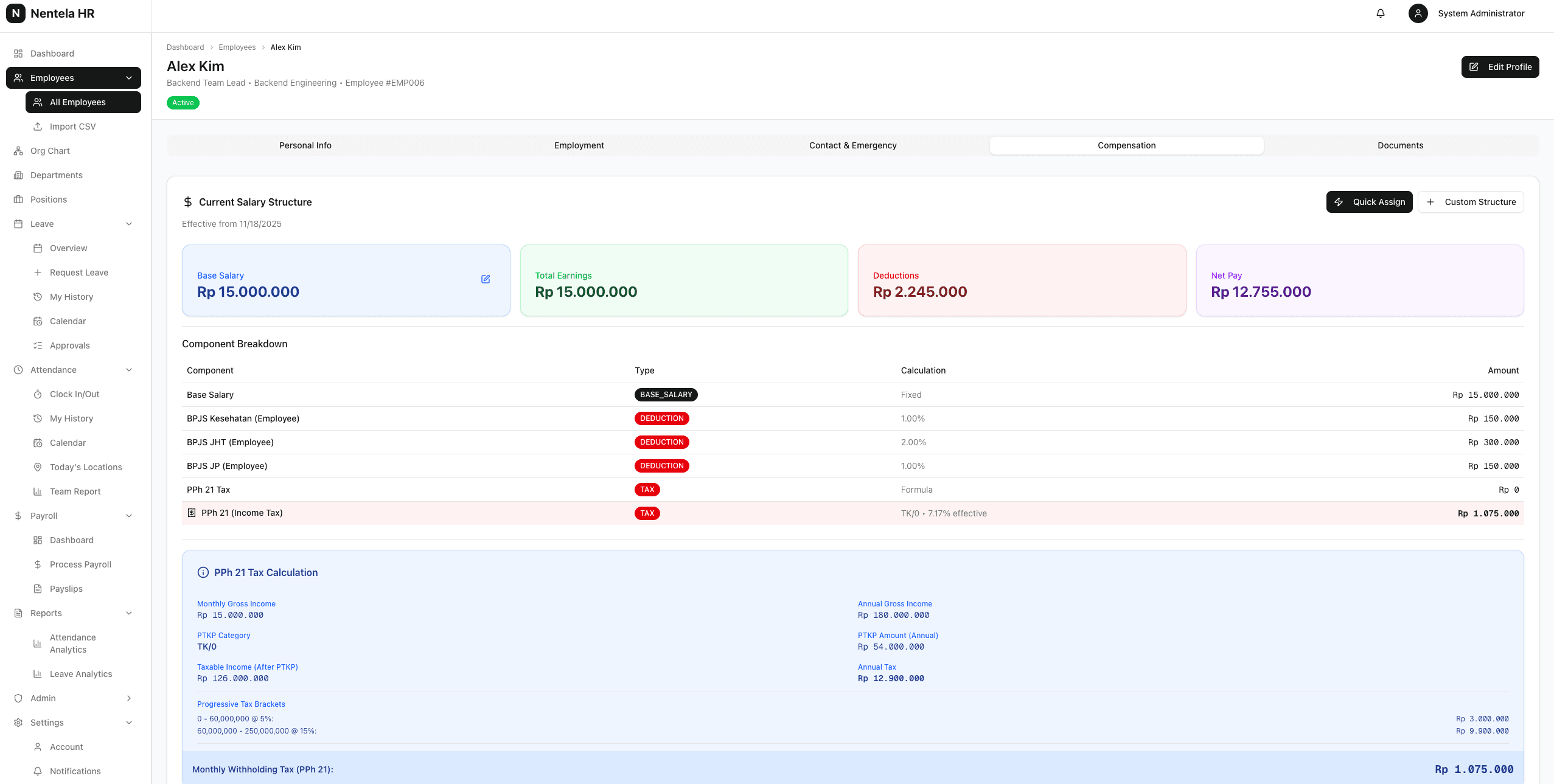Click the System Administrator profile avatar
The height and width of the screenshot is (784, 1554).
(x=1417, y=13)
